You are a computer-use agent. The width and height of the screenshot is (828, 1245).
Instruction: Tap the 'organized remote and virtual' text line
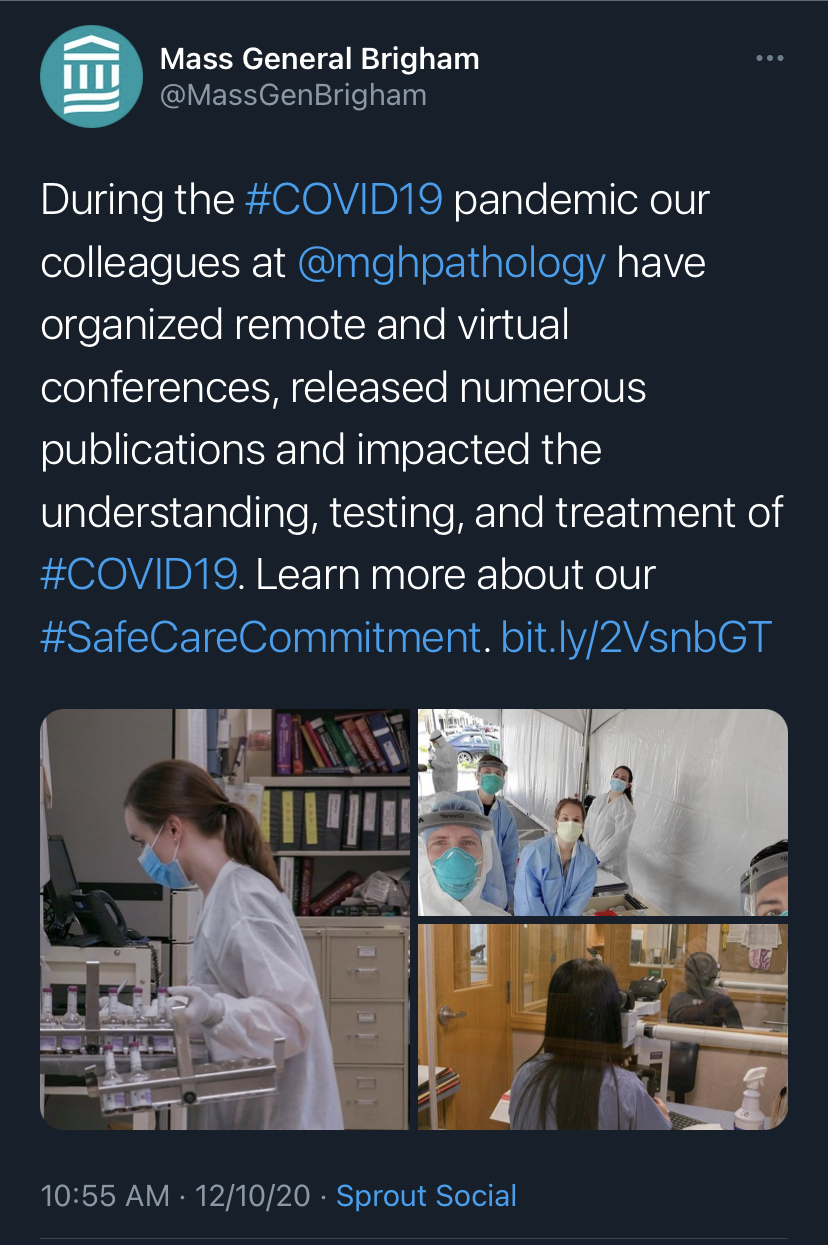click(305, 325)
